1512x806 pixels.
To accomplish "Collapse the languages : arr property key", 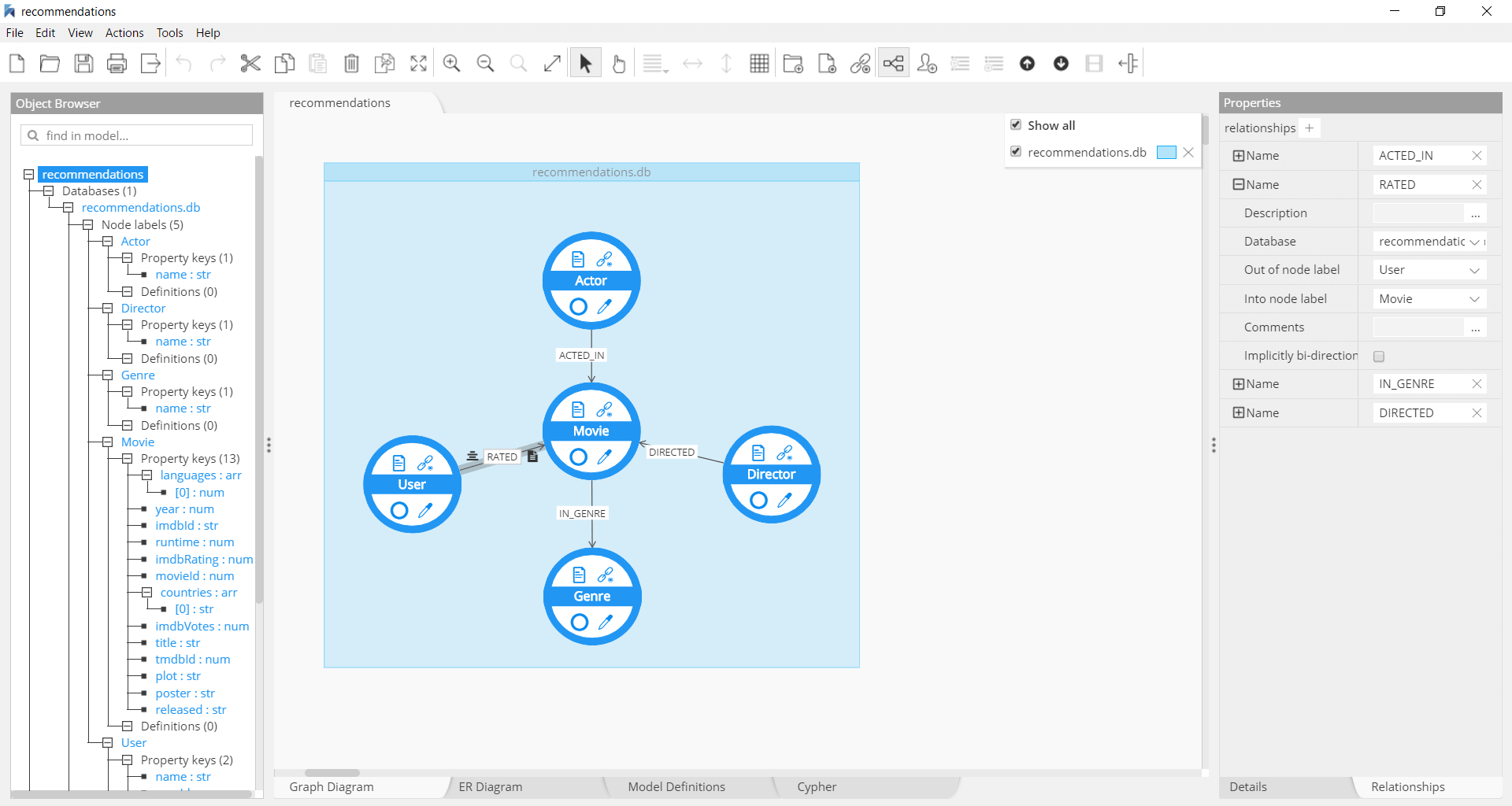I will point(147,475).
